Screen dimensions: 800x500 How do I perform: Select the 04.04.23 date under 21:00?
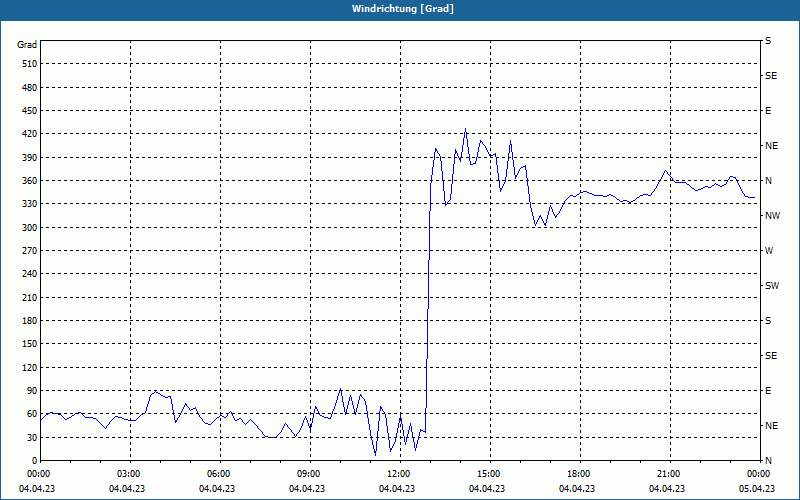[x=666, y=489]
